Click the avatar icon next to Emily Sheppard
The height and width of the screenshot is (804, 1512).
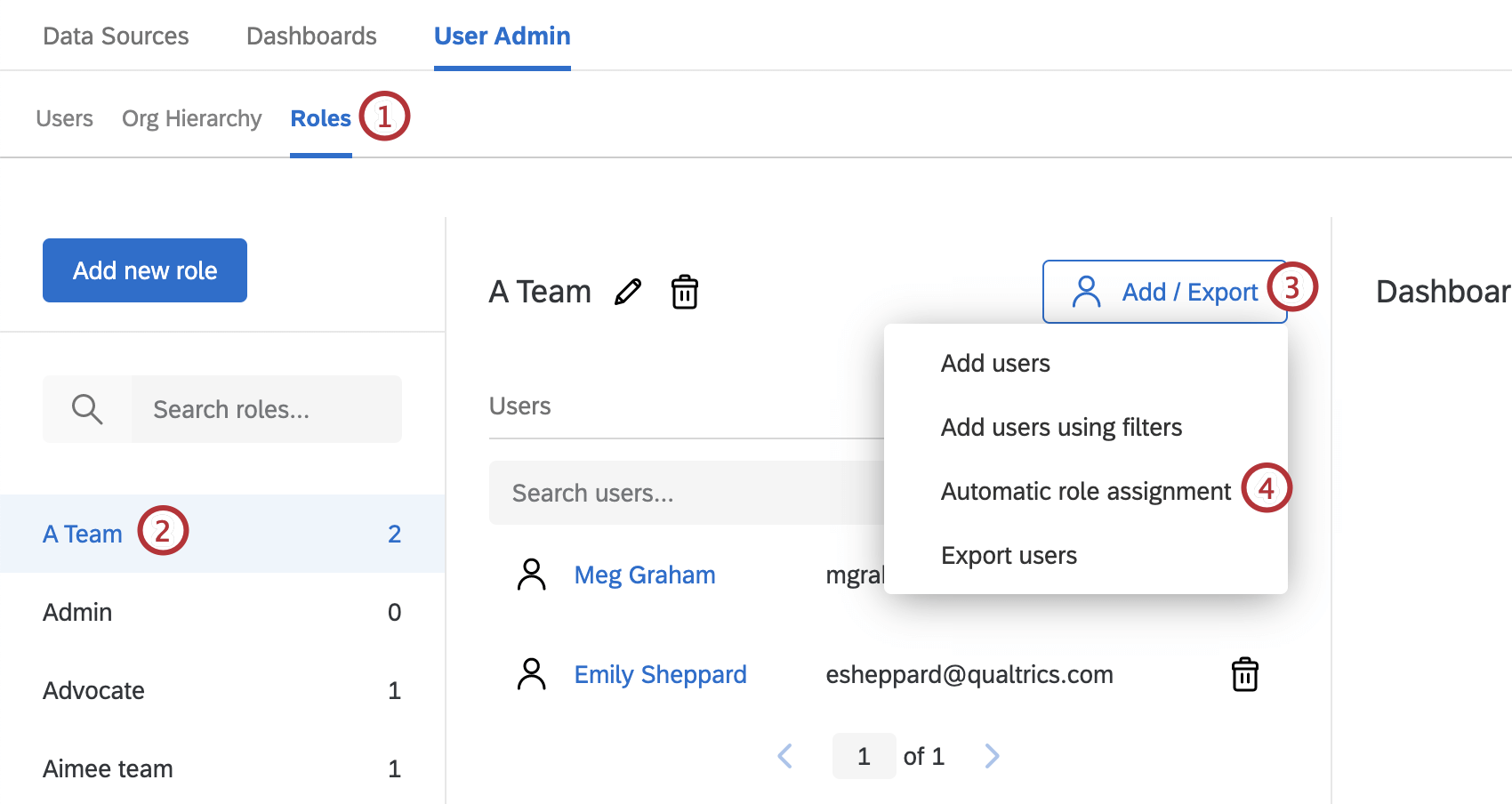pyautogui.click(x=532, y=674)
